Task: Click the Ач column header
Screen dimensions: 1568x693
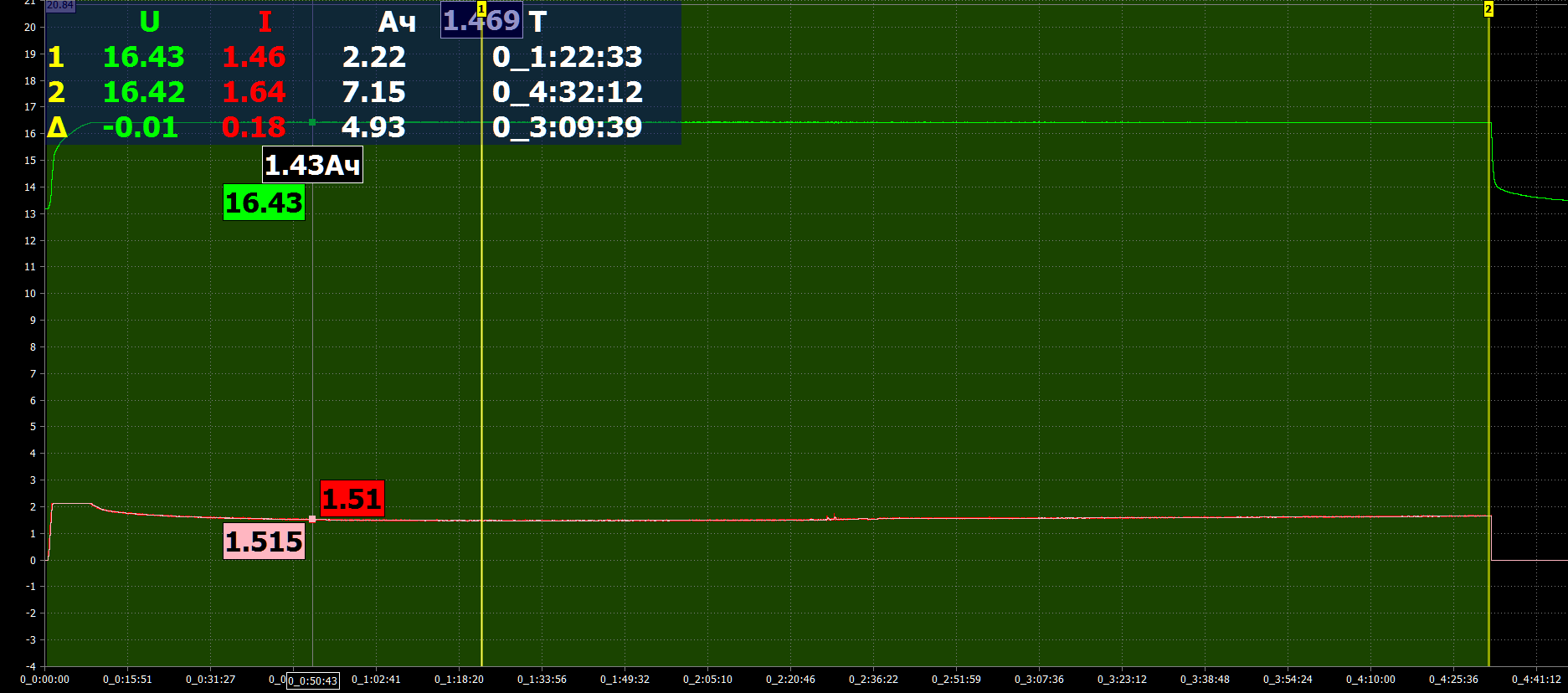Action: [397, 22]
